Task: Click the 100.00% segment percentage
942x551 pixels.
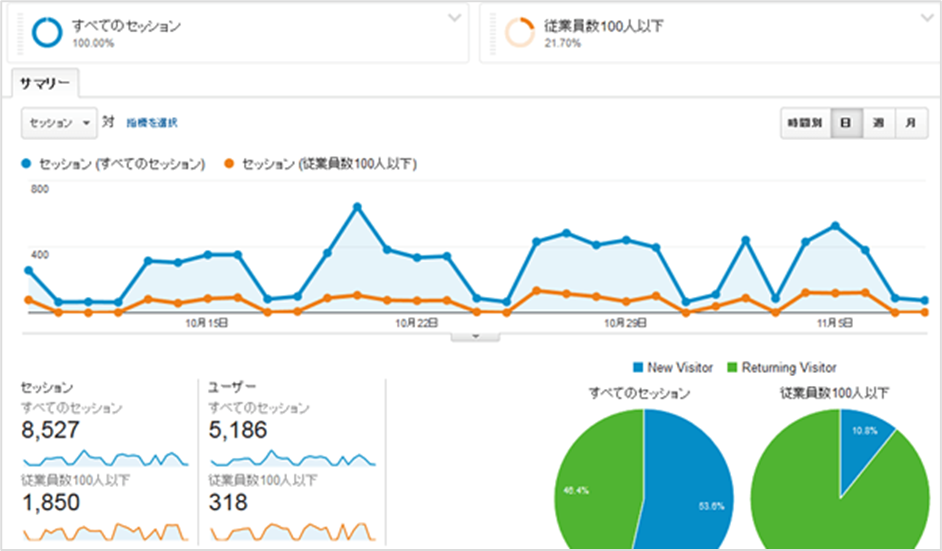Action: pyautogui.click(x=93, y=43)
